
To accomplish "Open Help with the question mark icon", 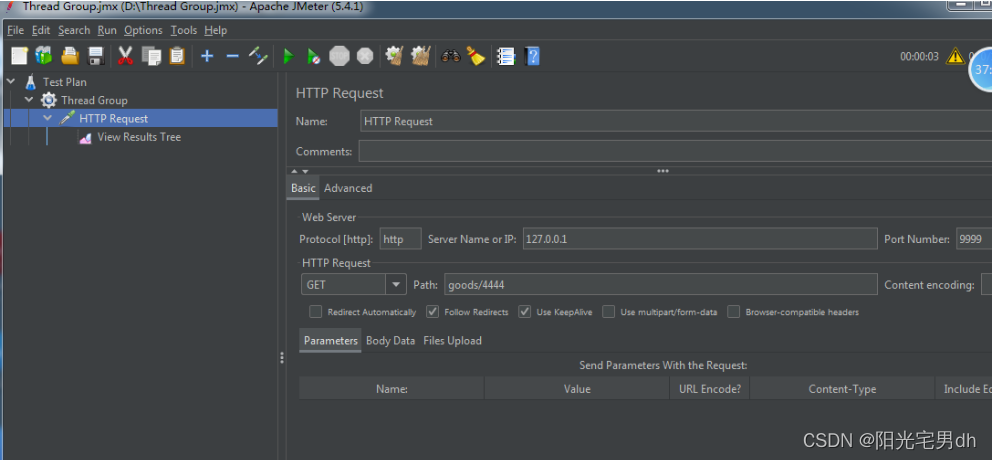I will pyautogui.click(x=533, y=56).
